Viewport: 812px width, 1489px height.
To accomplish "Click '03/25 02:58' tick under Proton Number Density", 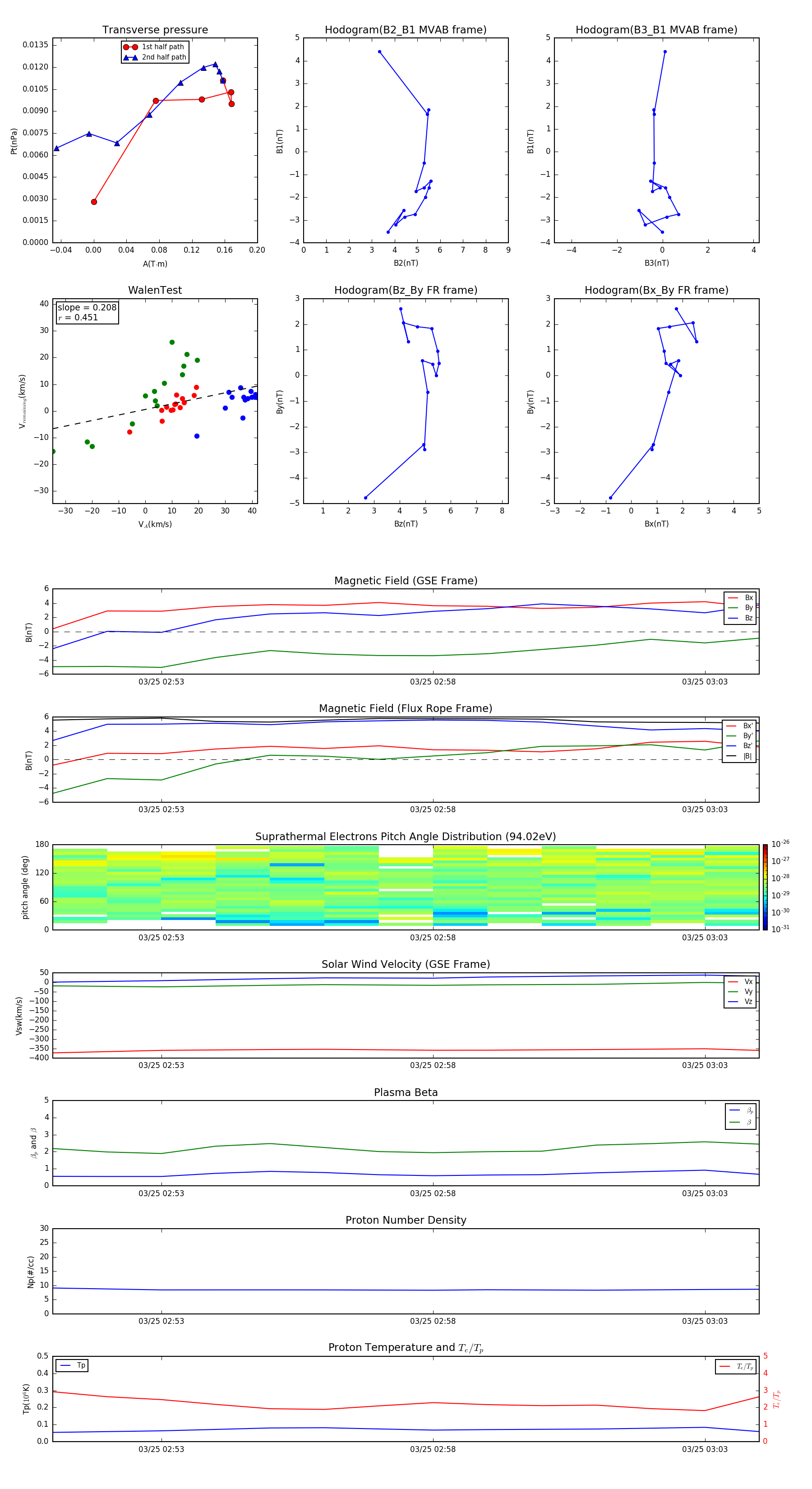I will (433, 1321).
